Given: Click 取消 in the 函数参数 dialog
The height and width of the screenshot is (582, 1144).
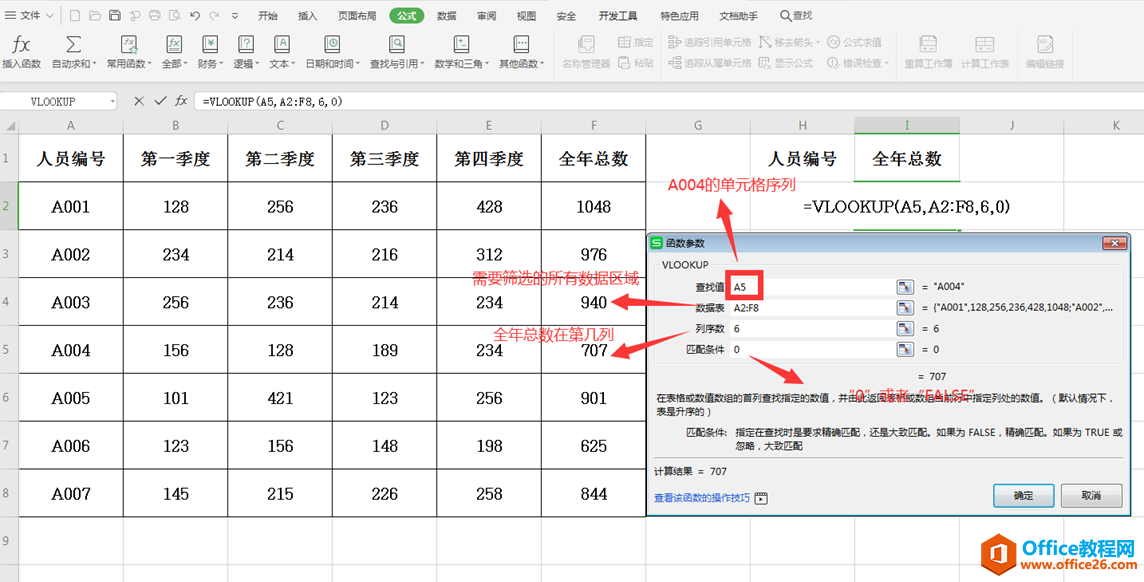Looking at the screenshot, I should tap(1091, 495).
